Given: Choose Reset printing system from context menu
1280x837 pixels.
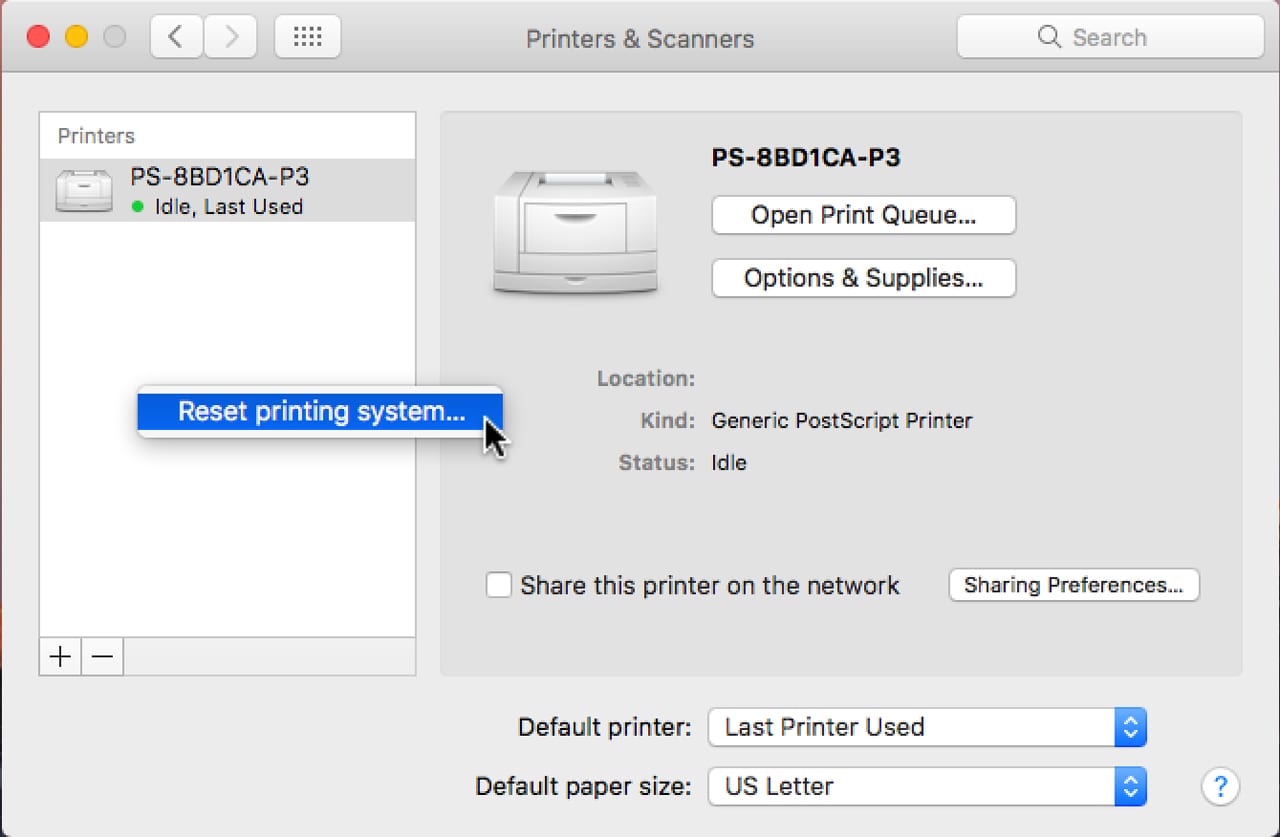Looking at the screenshot, I should 320,412.
